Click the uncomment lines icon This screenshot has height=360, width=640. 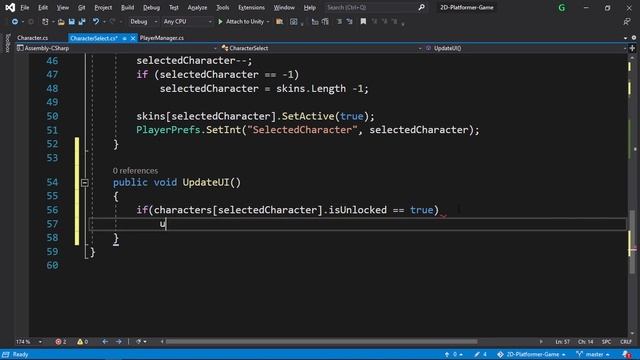click(x=349, y=22)
